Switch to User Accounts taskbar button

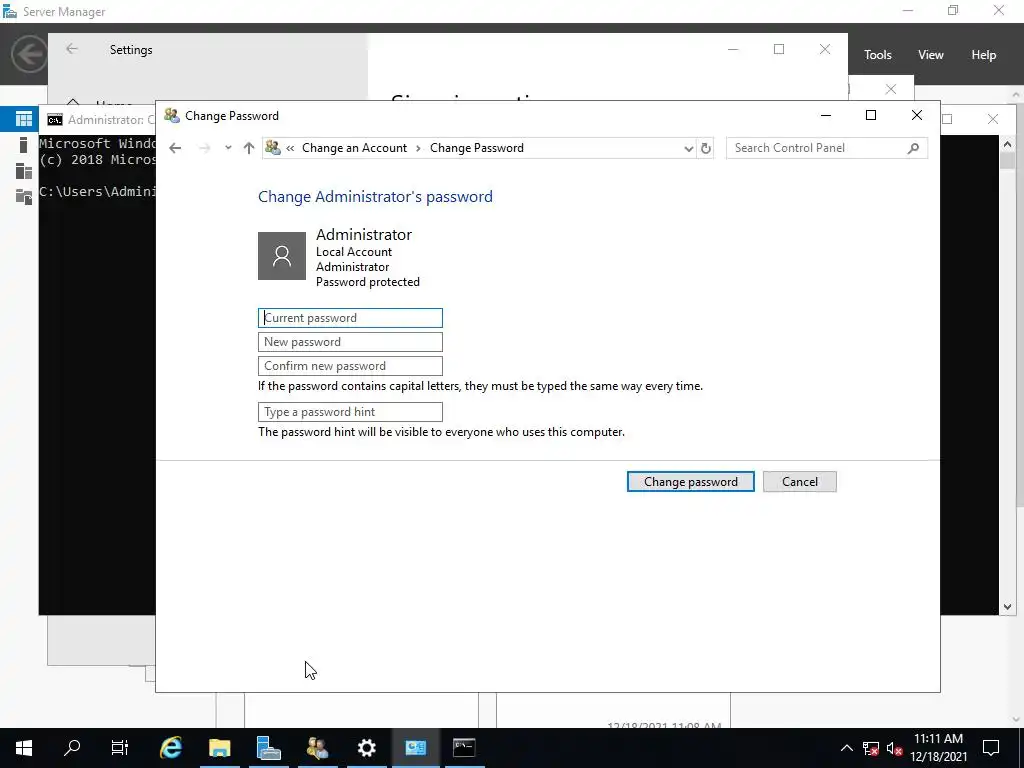317,748
